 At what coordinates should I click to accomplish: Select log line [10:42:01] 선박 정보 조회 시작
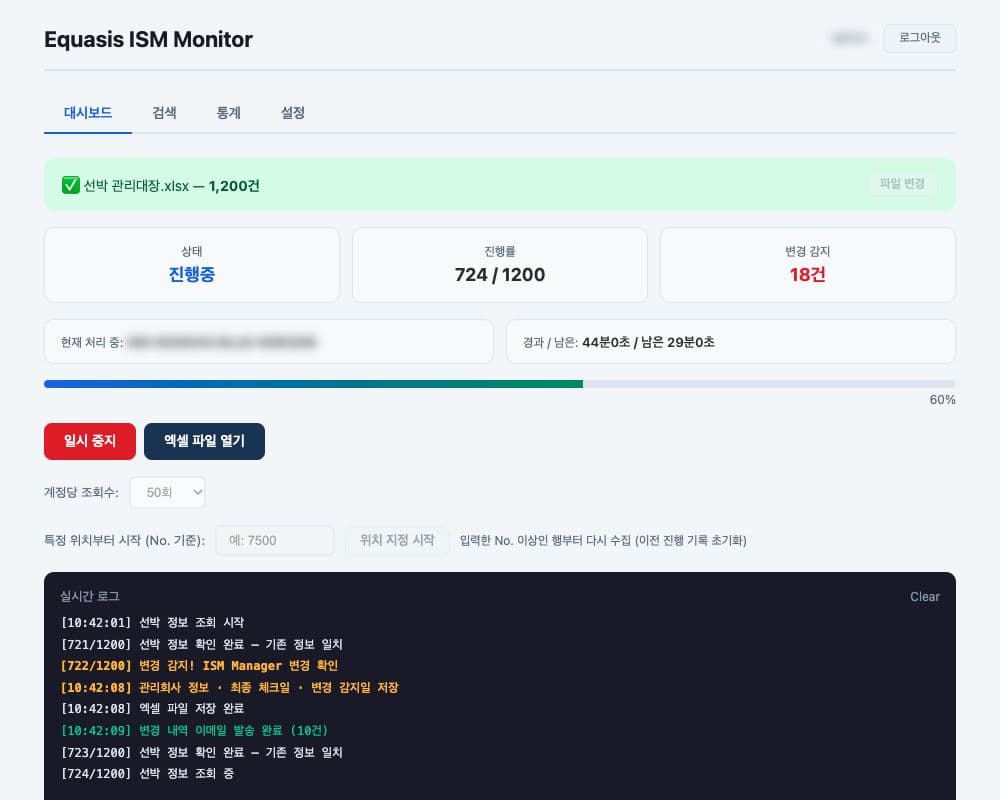(x=152, y=622)
